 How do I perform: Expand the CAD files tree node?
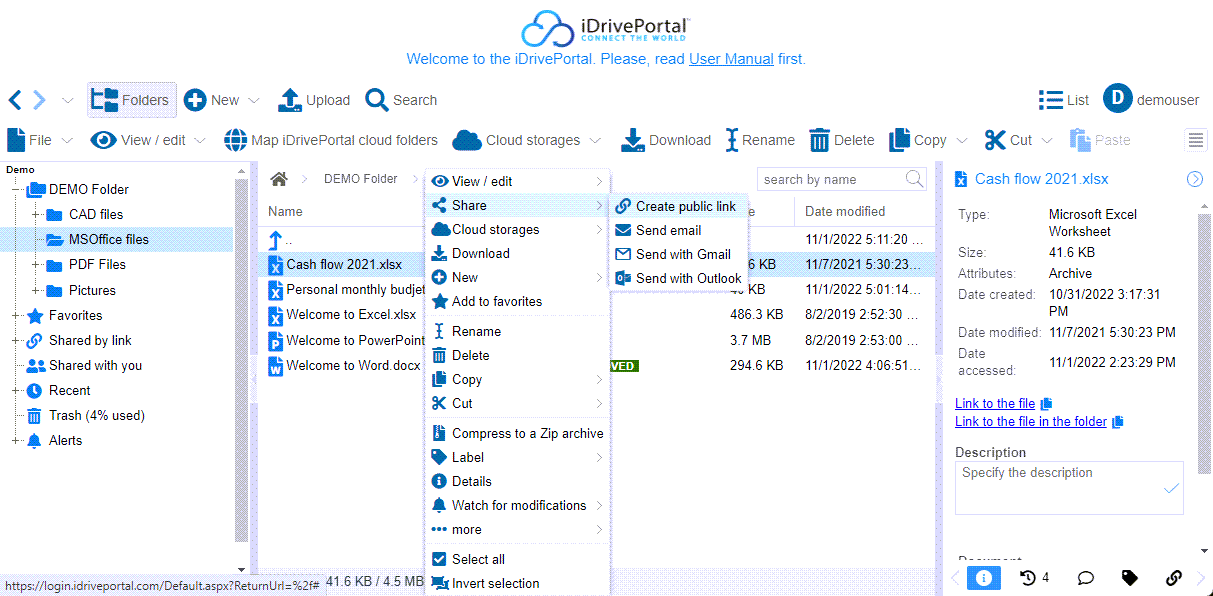(x=37, y=214)
